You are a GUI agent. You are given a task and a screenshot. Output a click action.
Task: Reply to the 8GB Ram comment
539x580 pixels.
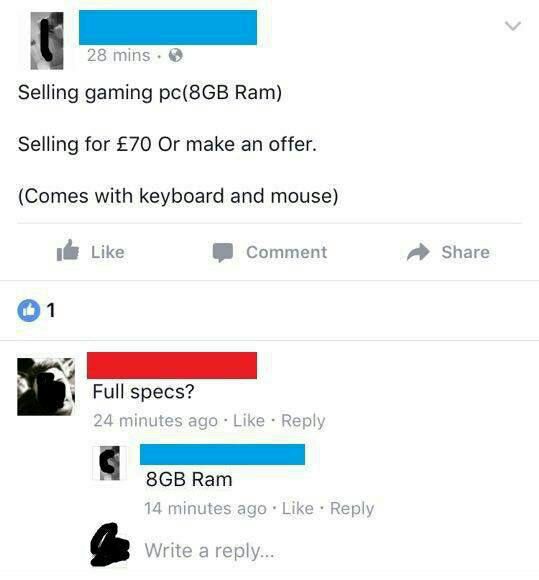[x=352, y=509]
